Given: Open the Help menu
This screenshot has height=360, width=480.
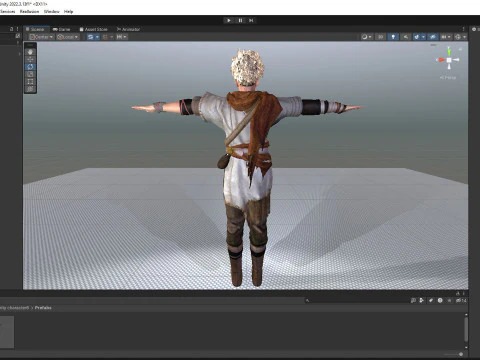Looking at the screenshot, I should pos(68,11).
